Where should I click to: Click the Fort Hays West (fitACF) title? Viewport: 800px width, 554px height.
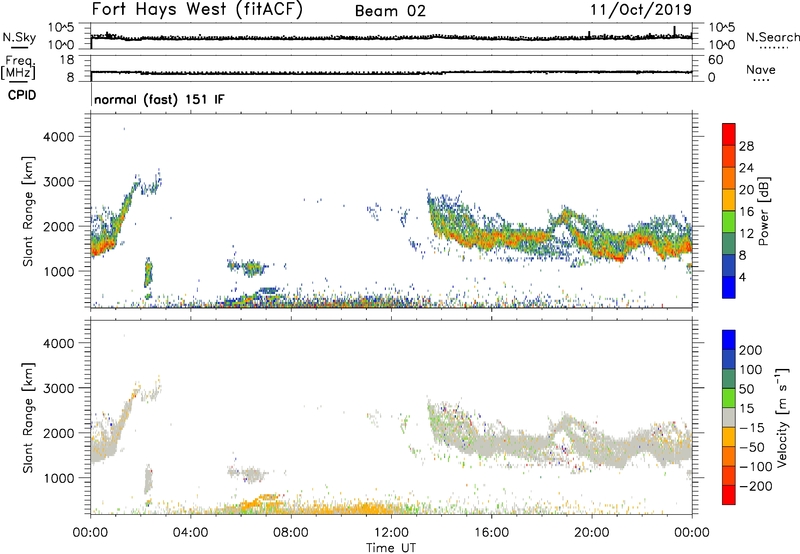click(x=197, y=9)
